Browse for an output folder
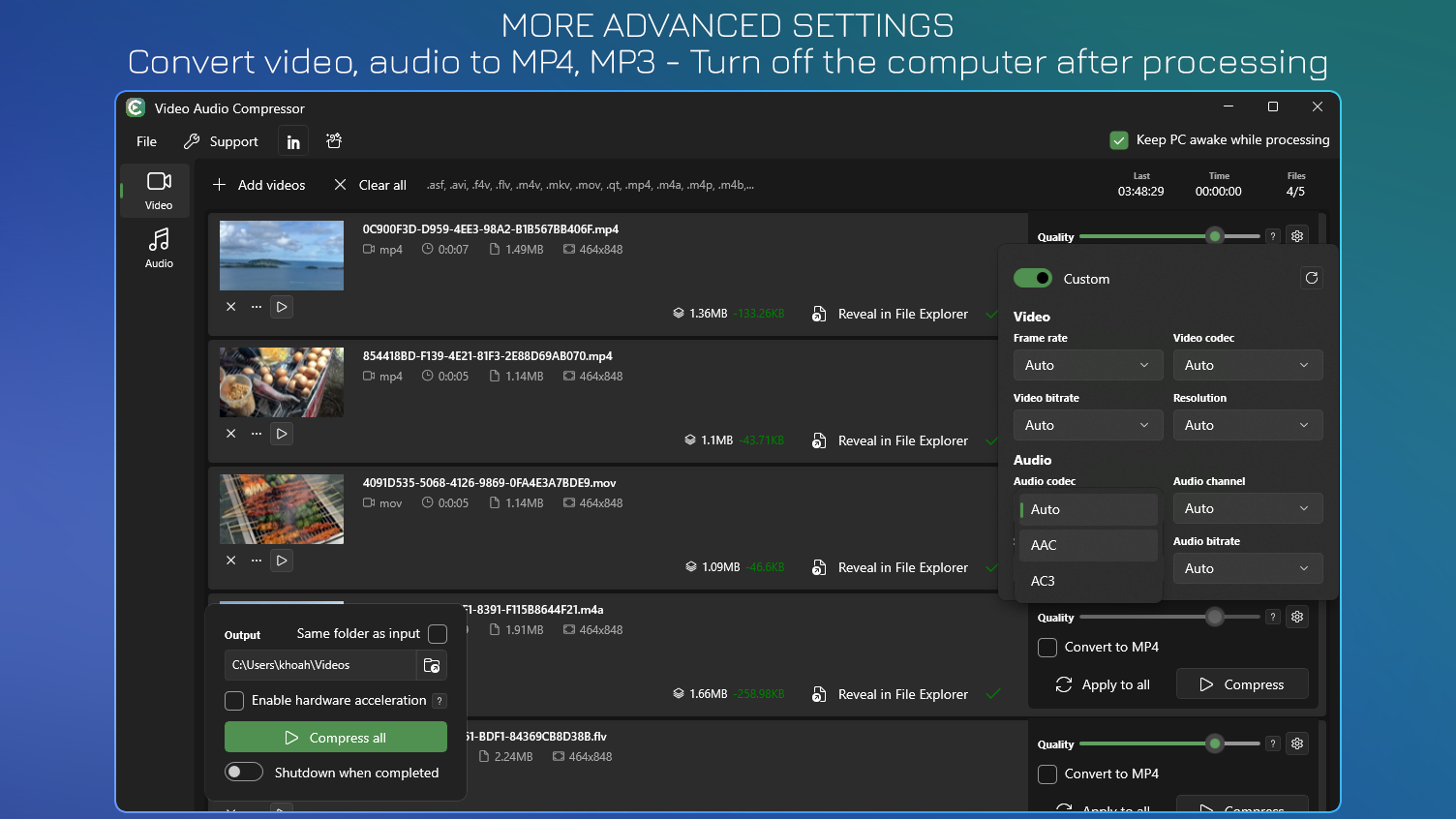 pos(432,665)
